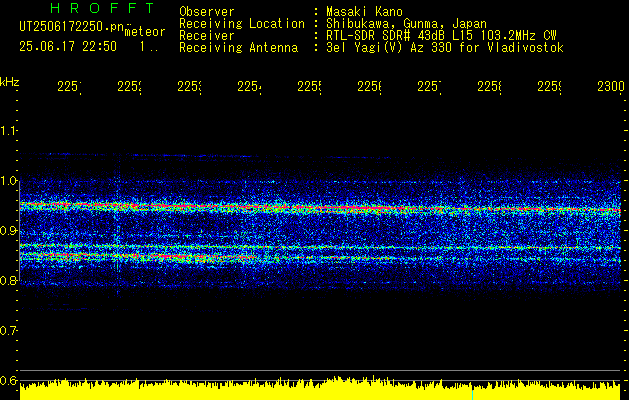Click the 0.8 frequency axis label

click(x=8, y=280)
